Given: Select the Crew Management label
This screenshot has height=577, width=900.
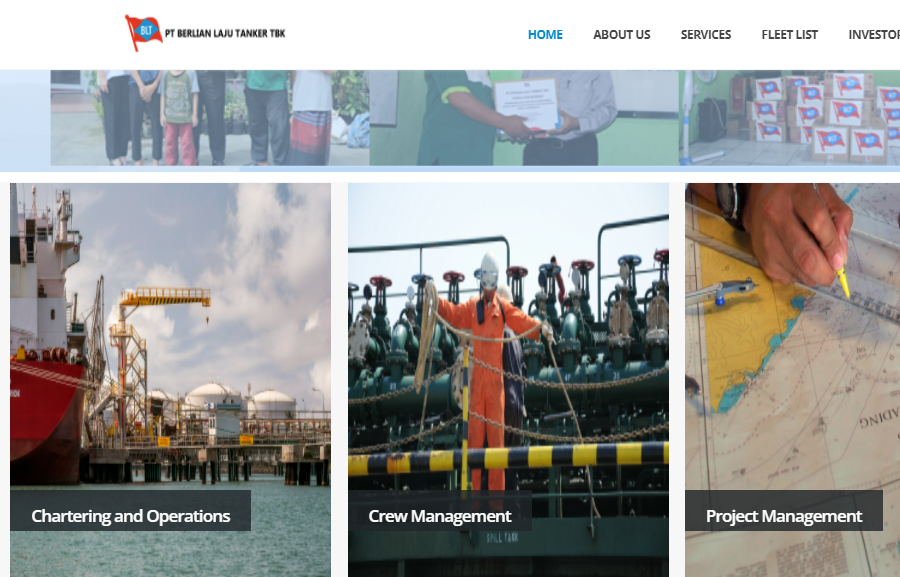Looking at the screenshot, I should coord(439,516).
